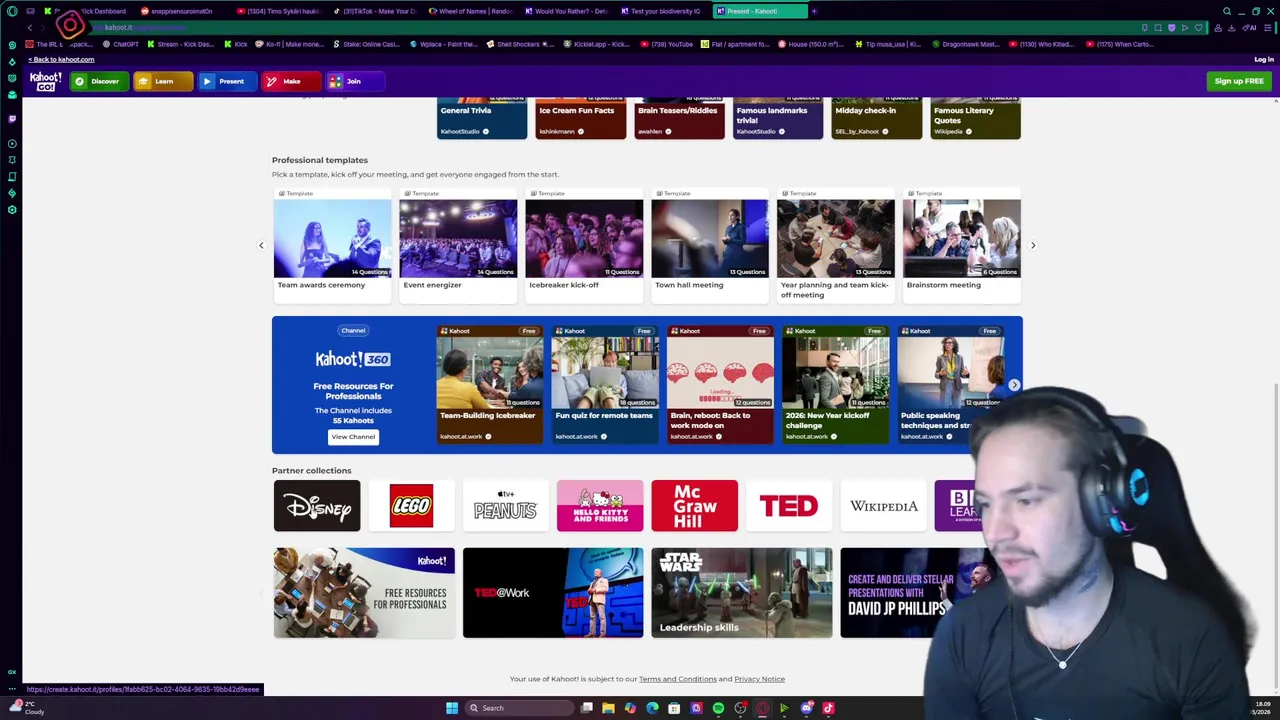Open Famous landmarks trivia card

pyautogui.click(x=778, y=118)
